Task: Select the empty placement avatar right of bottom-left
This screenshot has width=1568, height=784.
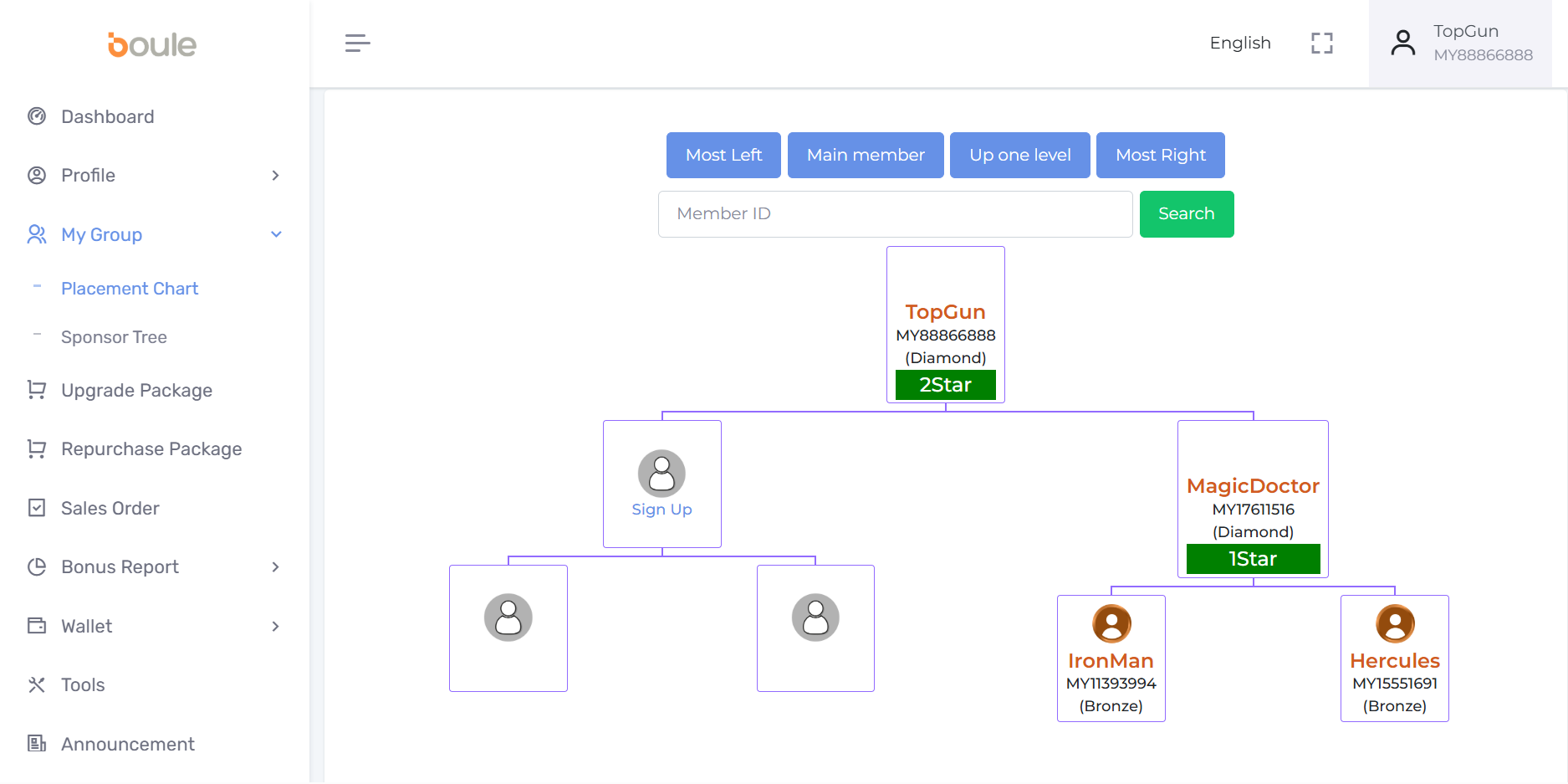Action: 815,617
